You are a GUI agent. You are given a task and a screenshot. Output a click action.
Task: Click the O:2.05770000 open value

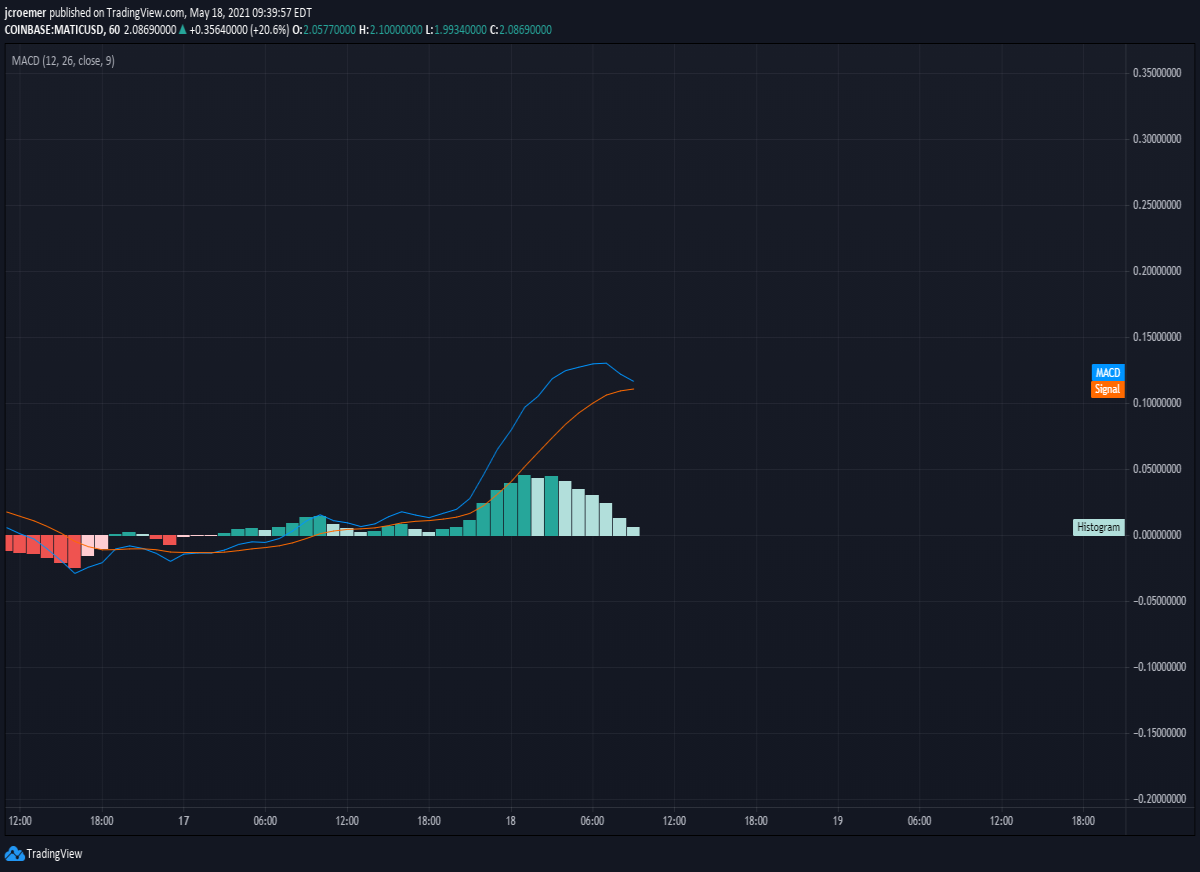(x=325, y=30)
